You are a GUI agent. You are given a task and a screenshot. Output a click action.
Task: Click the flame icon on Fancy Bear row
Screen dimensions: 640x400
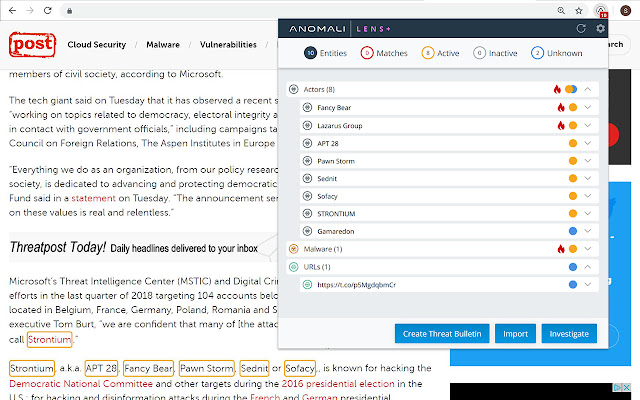[561, 107]
